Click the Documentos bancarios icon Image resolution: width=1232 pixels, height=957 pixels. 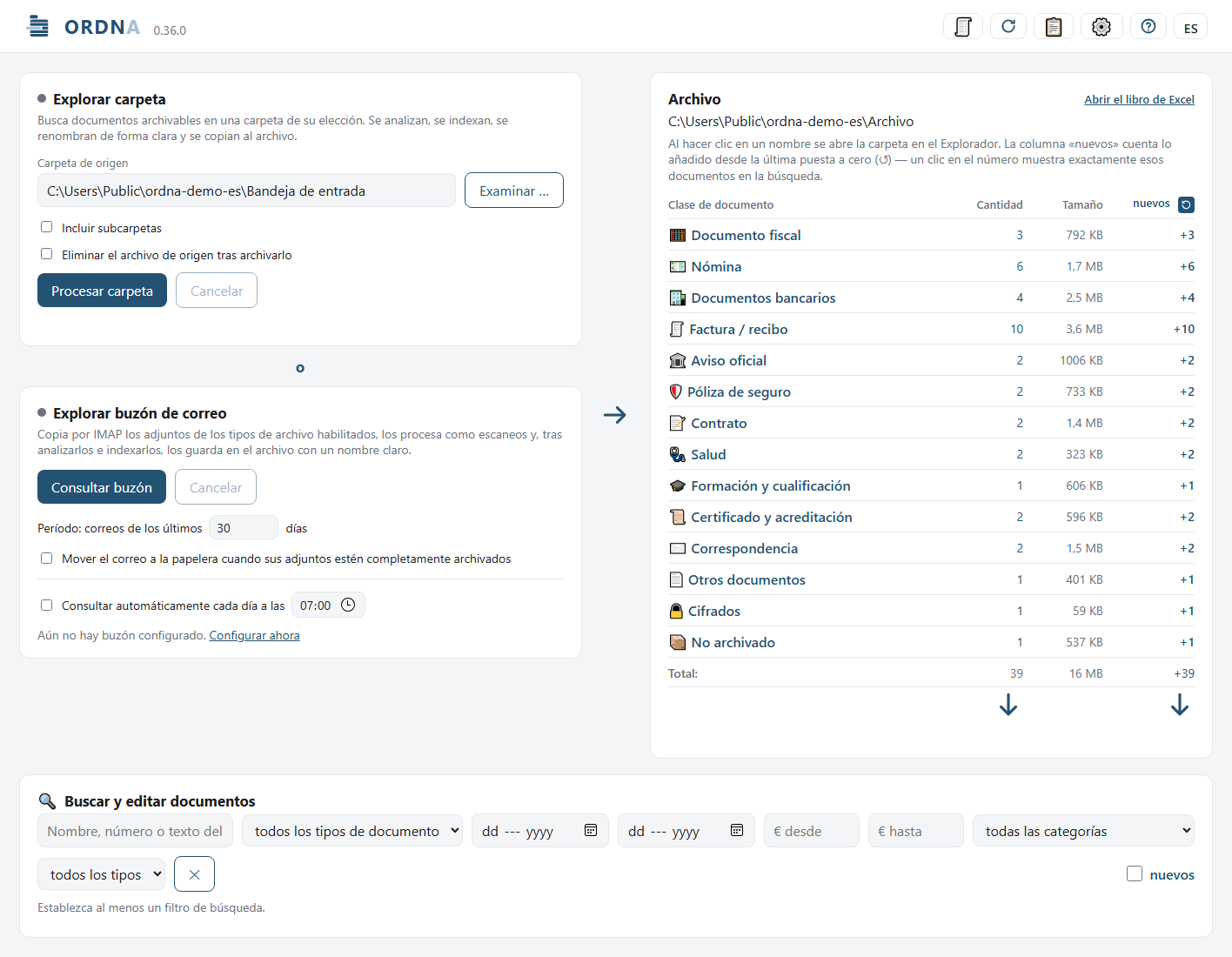(678, 298)
